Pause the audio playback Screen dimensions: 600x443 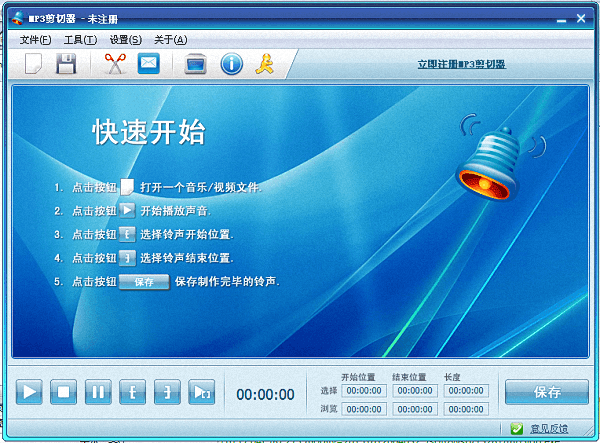(98, 392)
